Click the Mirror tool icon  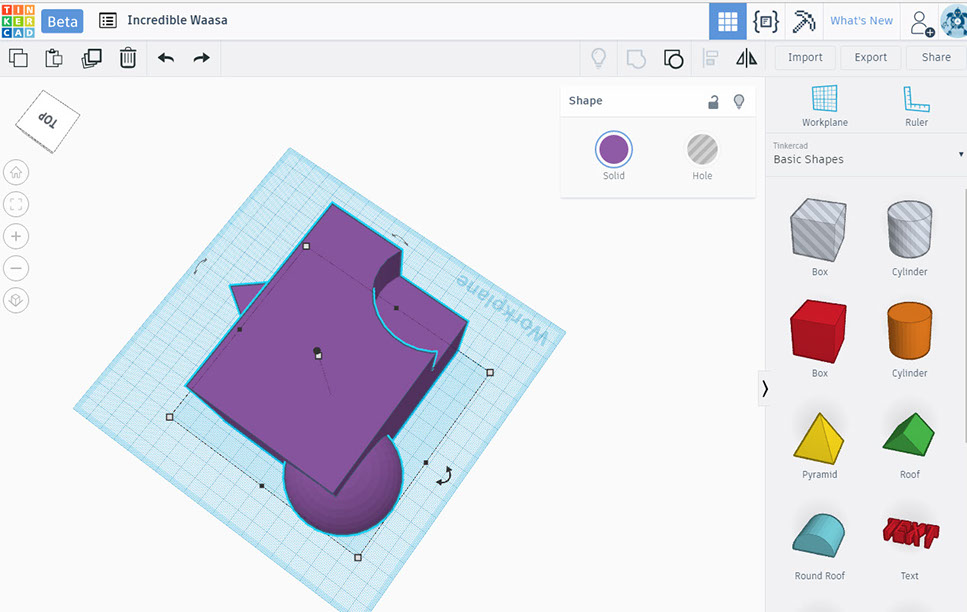pyautogui.click(x=747, y=58)
